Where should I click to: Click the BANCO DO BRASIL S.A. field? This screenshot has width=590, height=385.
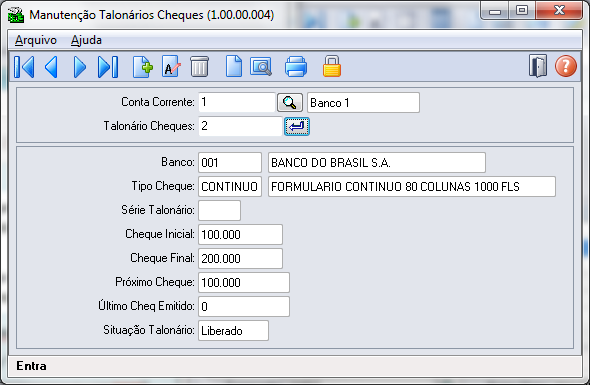click(x=377, y=163)
